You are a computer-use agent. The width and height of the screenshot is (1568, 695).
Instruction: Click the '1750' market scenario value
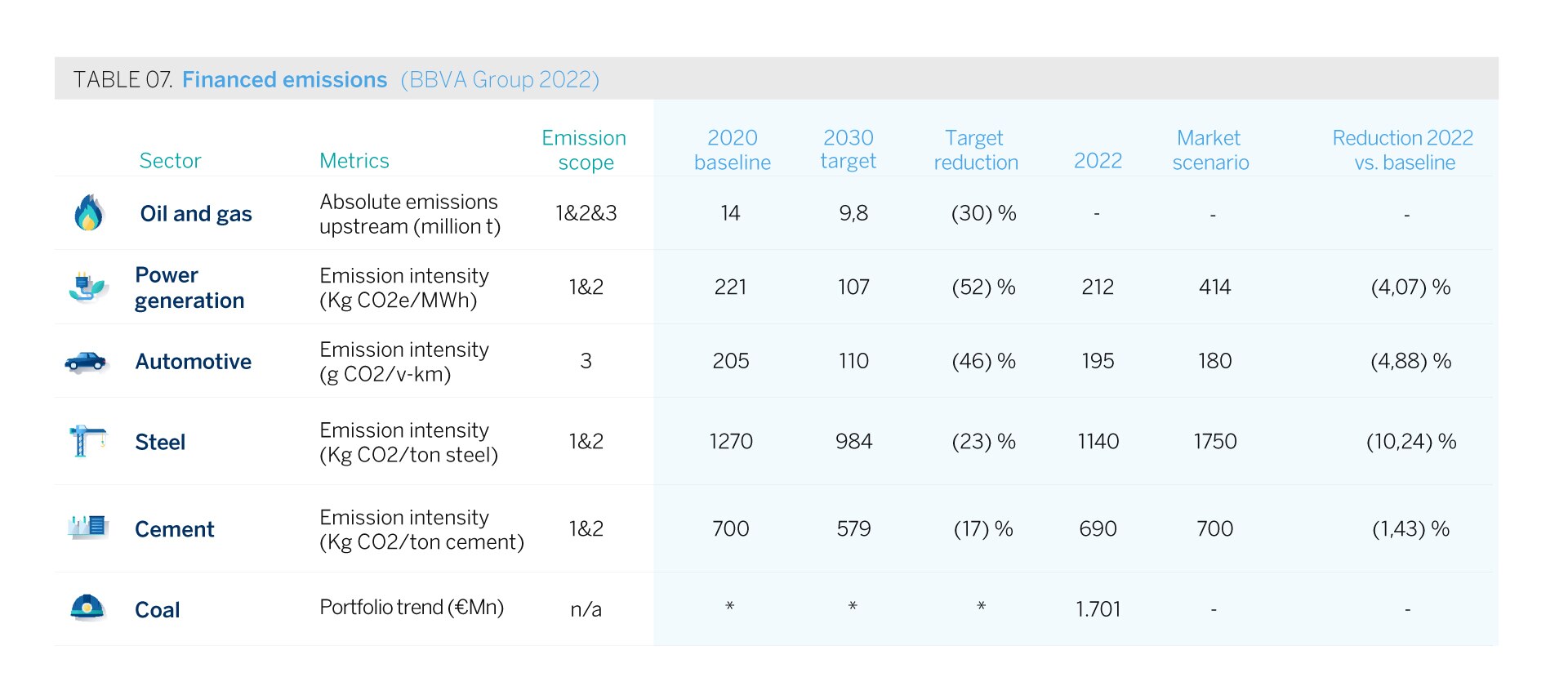pyautogui.click(x=1215, y=442)
